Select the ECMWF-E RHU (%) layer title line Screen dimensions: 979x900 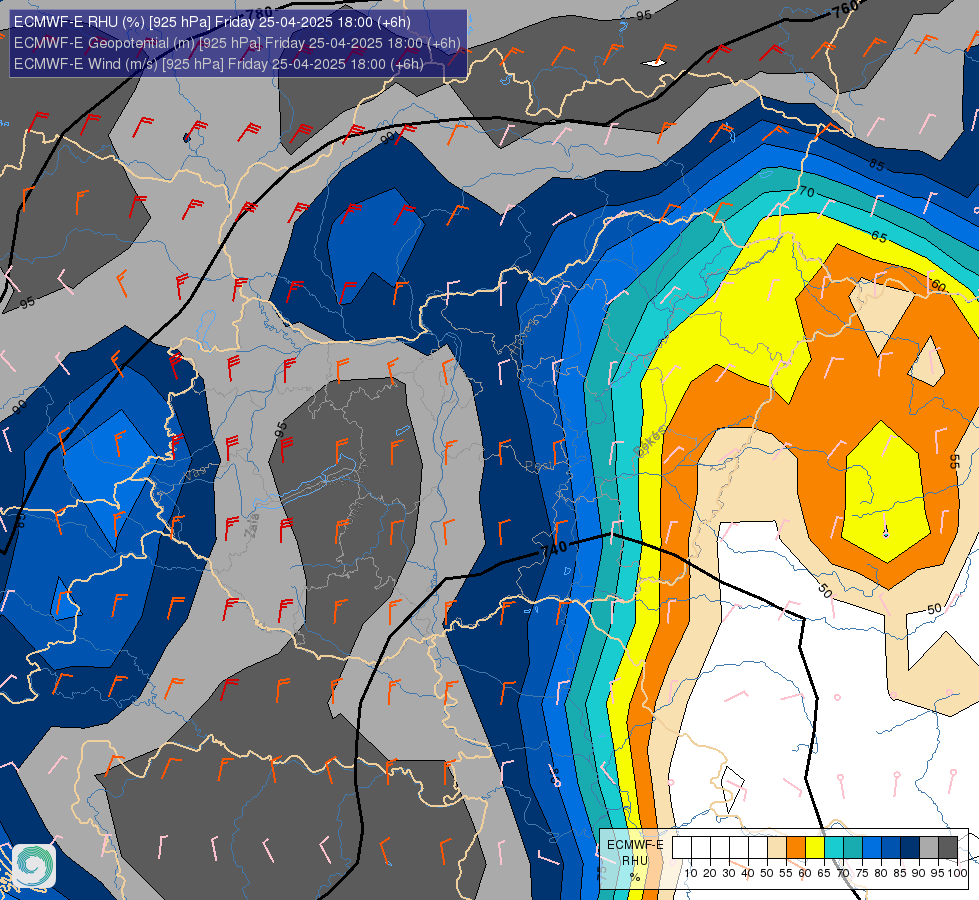[x=212, y=22]
